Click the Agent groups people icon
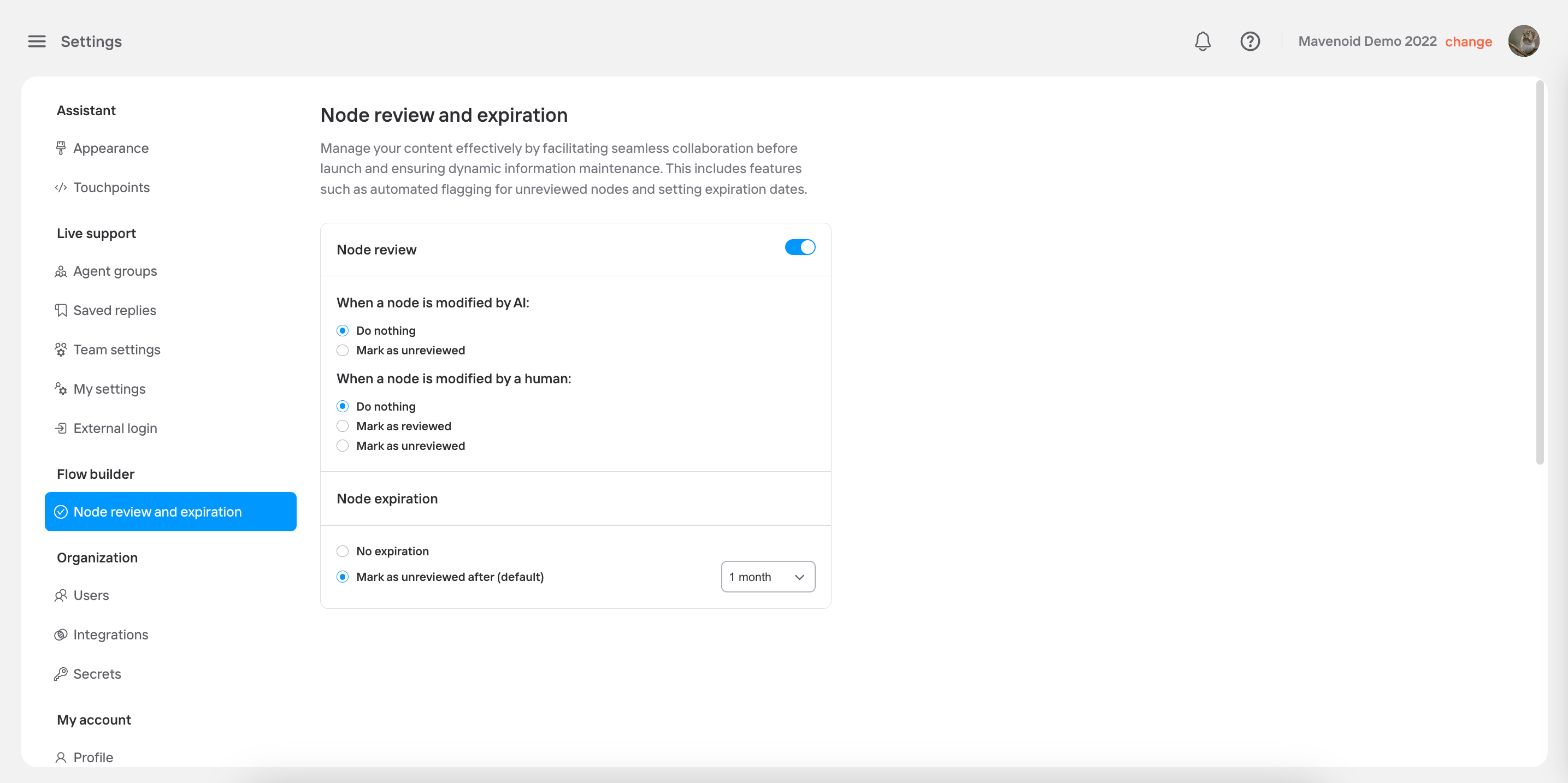Screen dimensions: 1568x783 (61, 271)
